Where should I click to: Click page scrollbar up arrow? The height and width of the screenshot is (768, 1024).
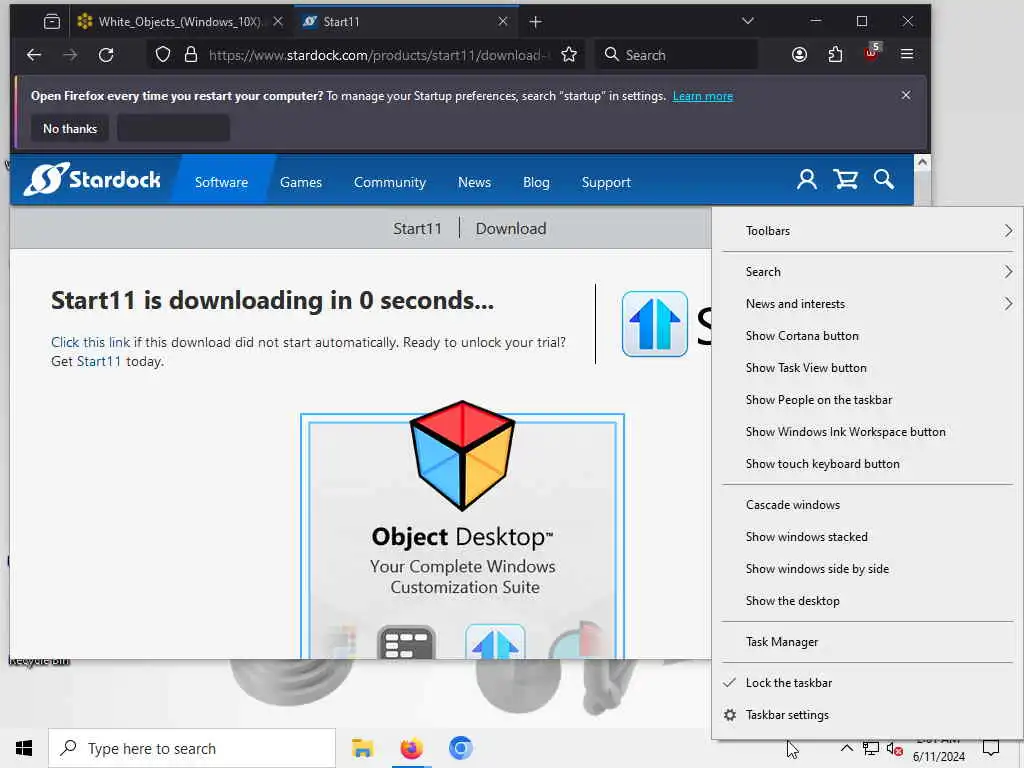(x=922, y=162)
